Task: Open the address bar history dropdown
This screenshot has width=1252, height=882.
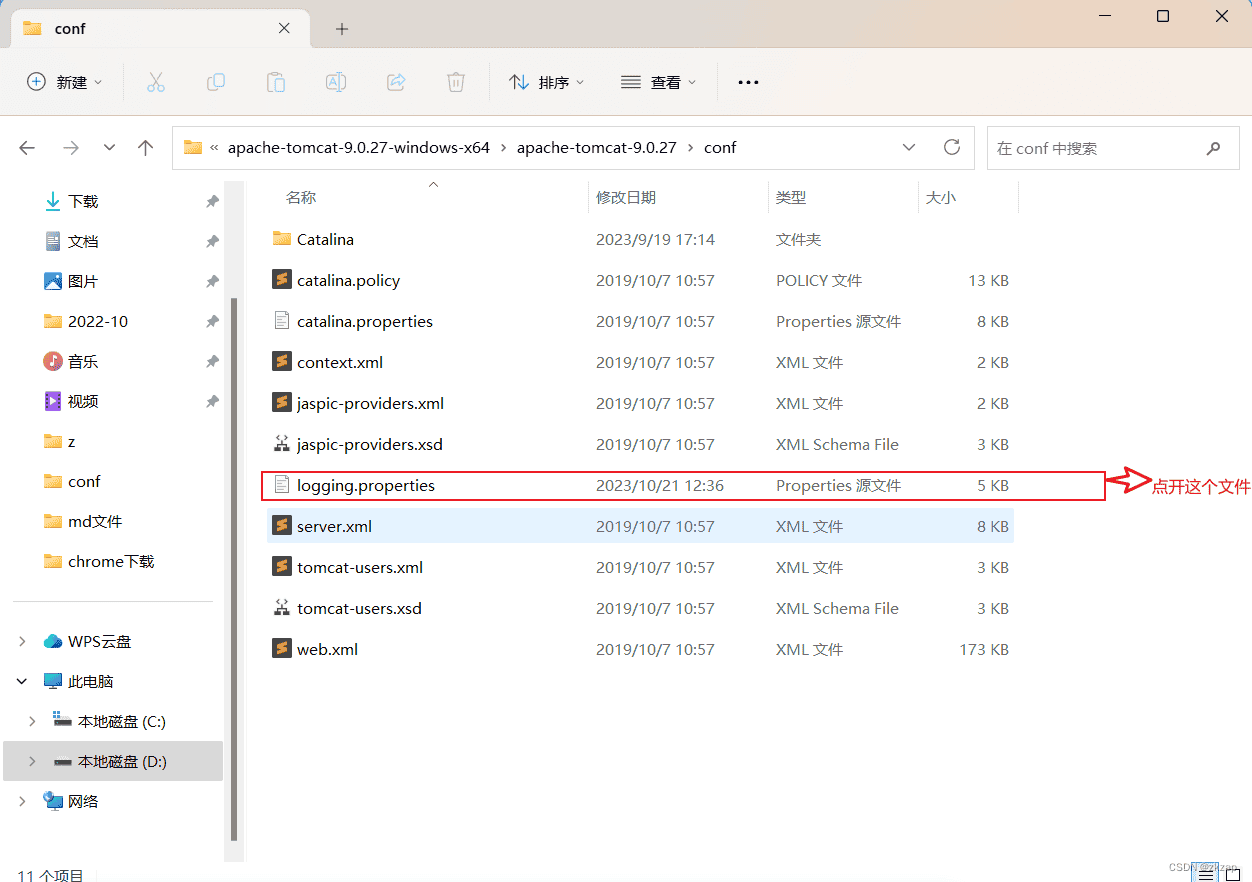Action: [909, 147]
